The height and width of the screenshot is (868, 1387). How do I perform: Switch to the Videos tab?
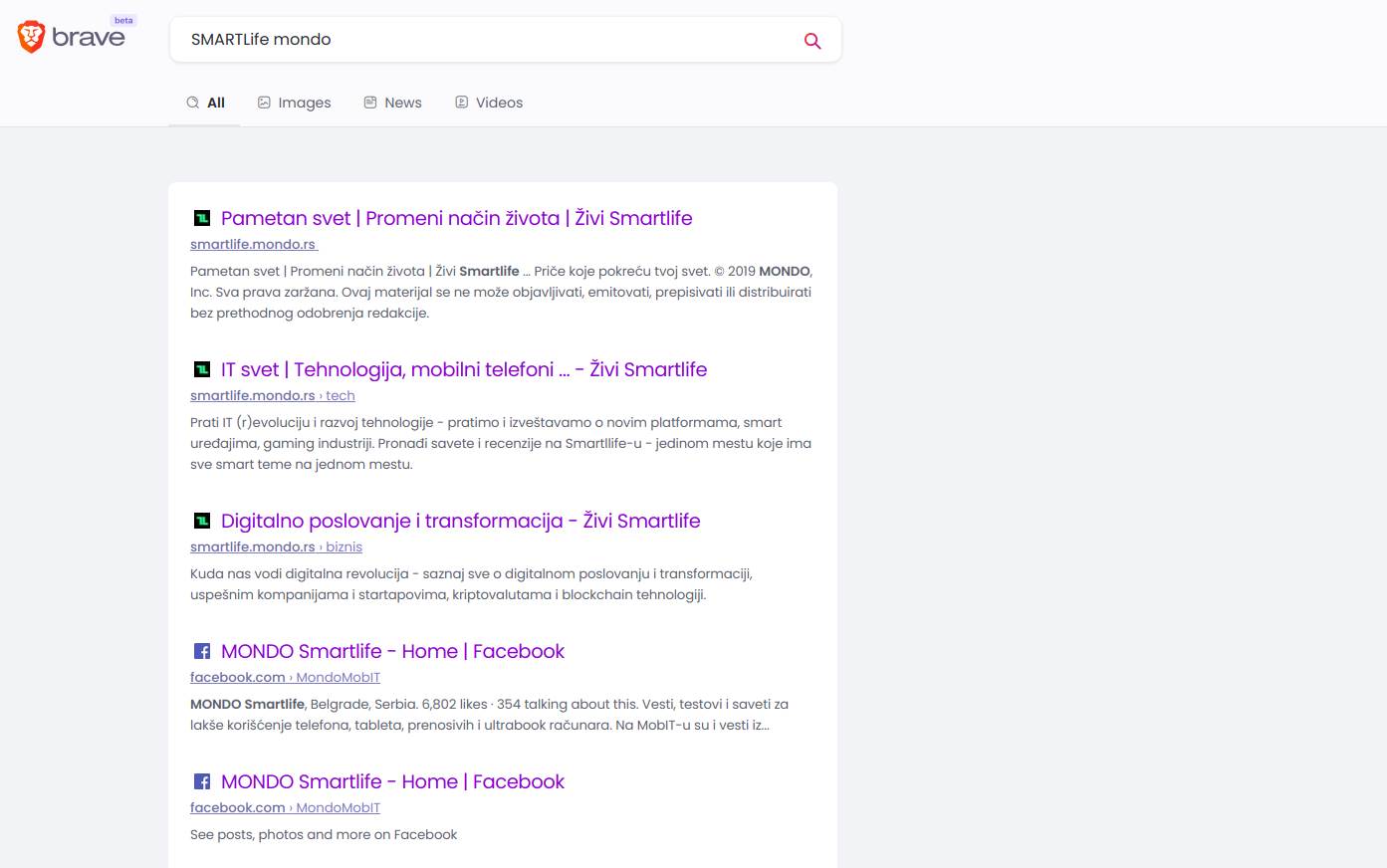point(489,103)
